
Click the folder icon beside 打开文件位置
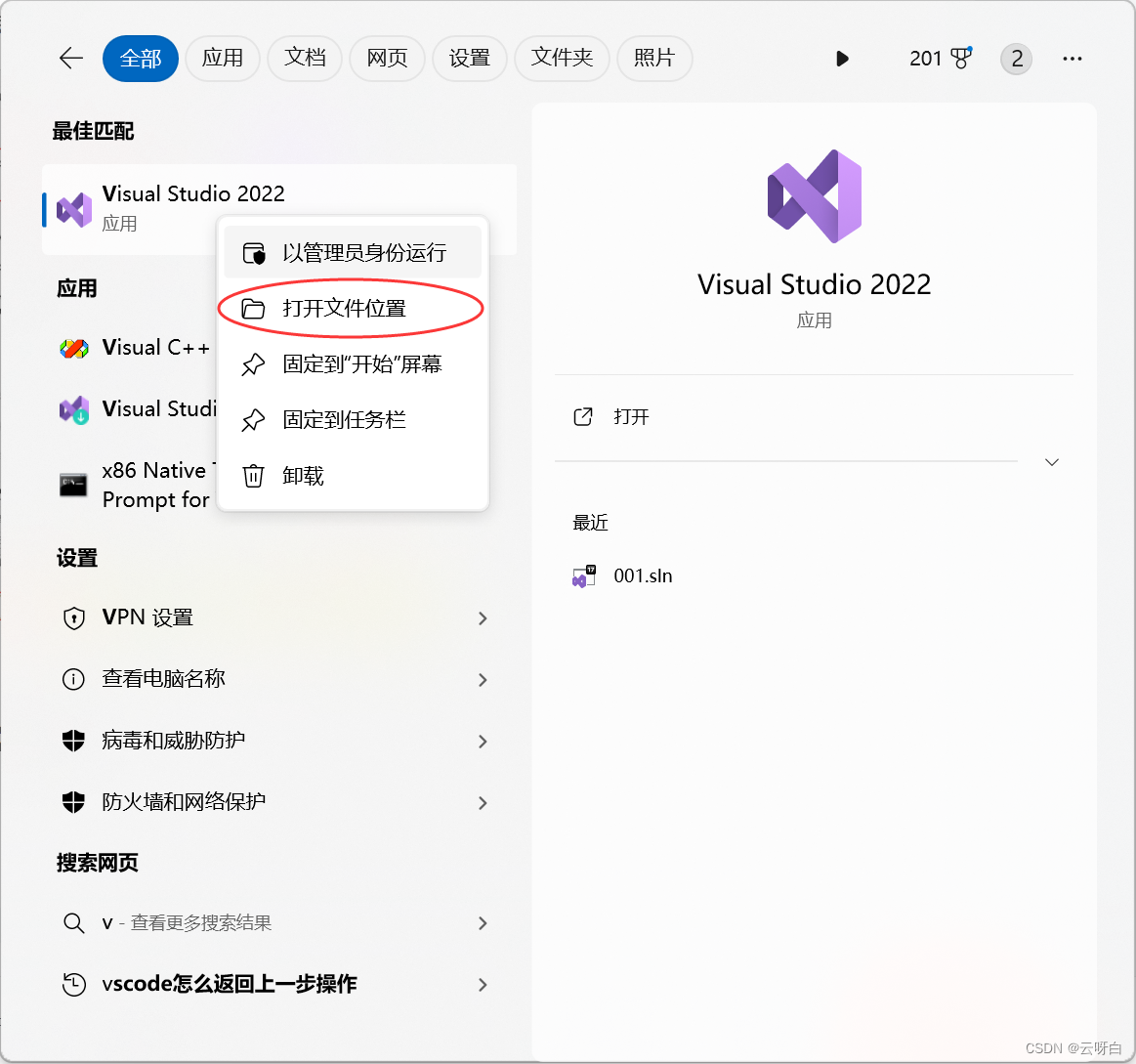tap(253, 309)
